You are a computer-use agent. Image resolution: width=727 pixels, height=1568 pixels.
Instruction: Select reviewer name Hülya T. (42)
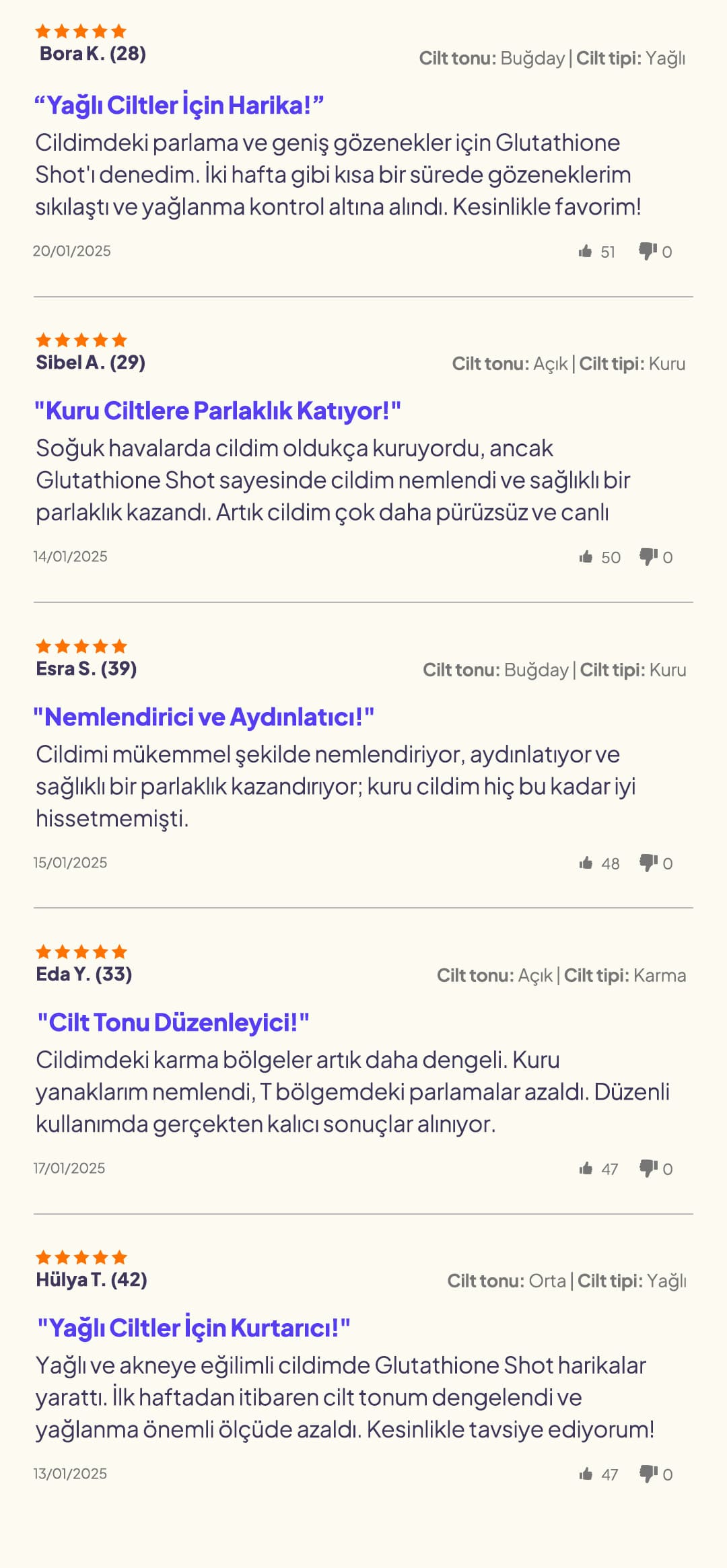(x=92, y=1280)
